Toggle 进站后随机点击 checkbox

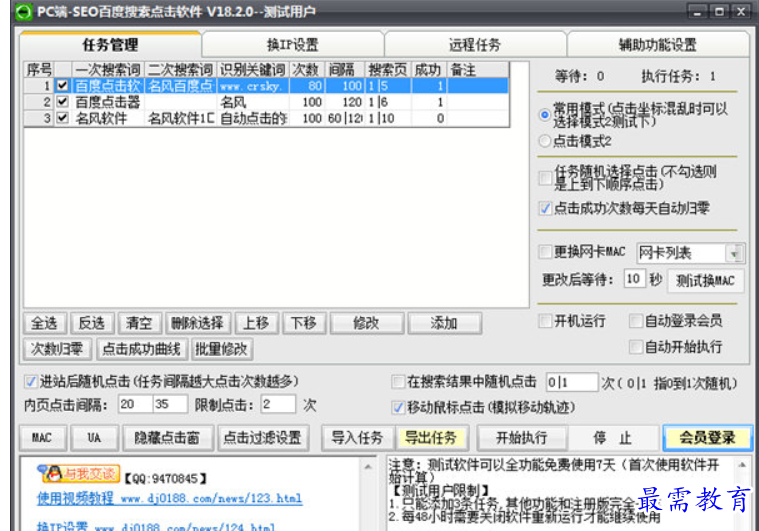pos(30,381)
